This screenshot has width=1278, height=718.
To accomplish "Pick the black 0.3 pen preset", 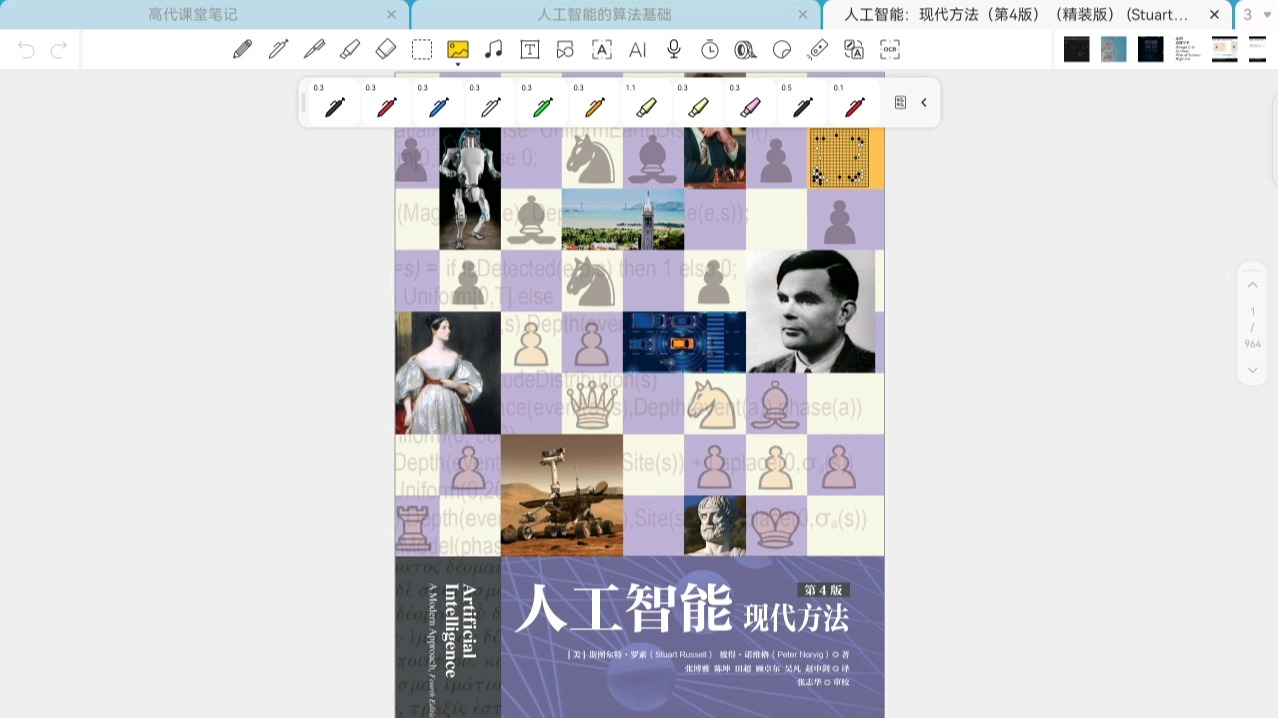I will pos(334,103).
